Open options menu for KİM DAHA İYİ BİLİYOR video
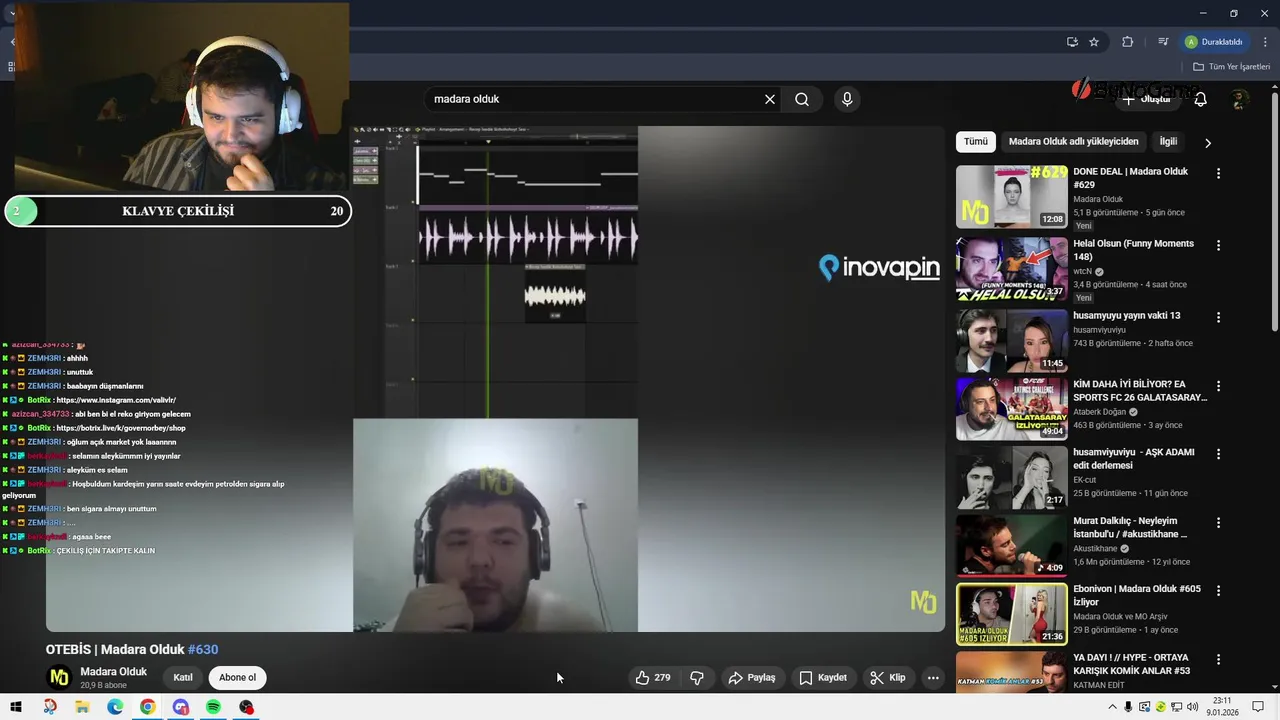This screenshot has width=1280, height=720. [1218, 386]
